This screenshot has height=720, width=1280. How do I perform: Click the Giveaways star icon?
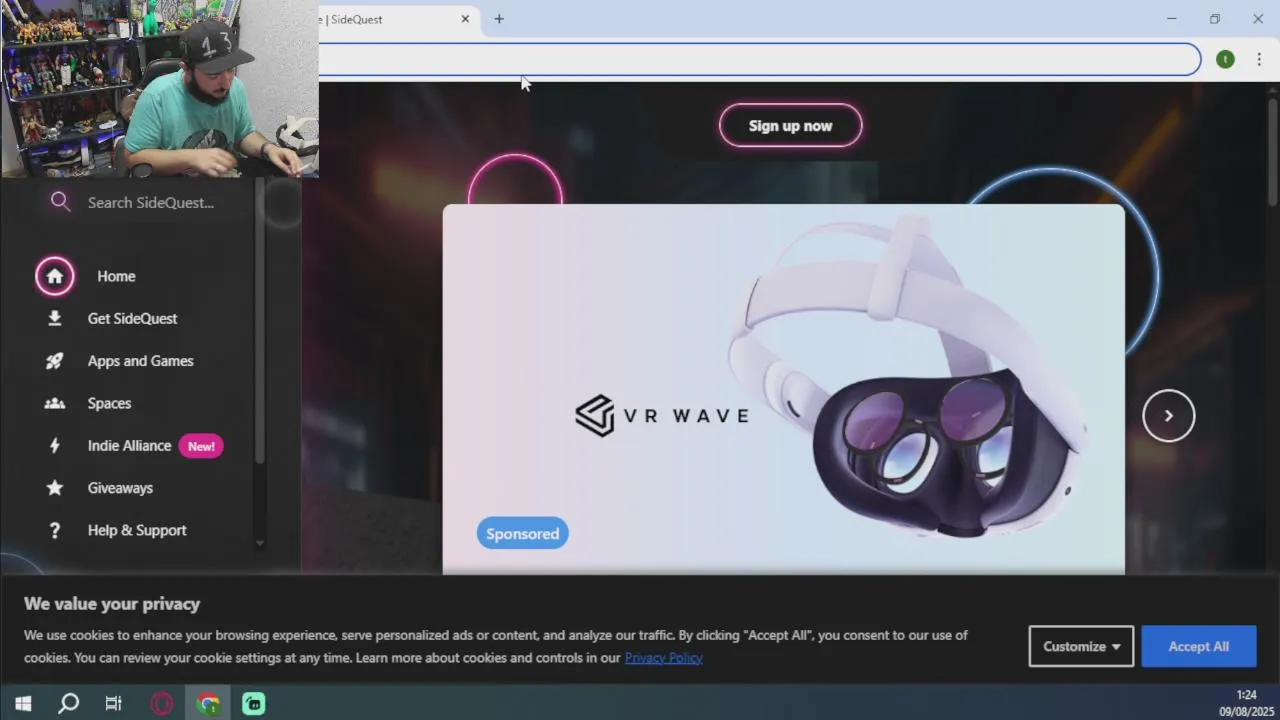[55, 488]
